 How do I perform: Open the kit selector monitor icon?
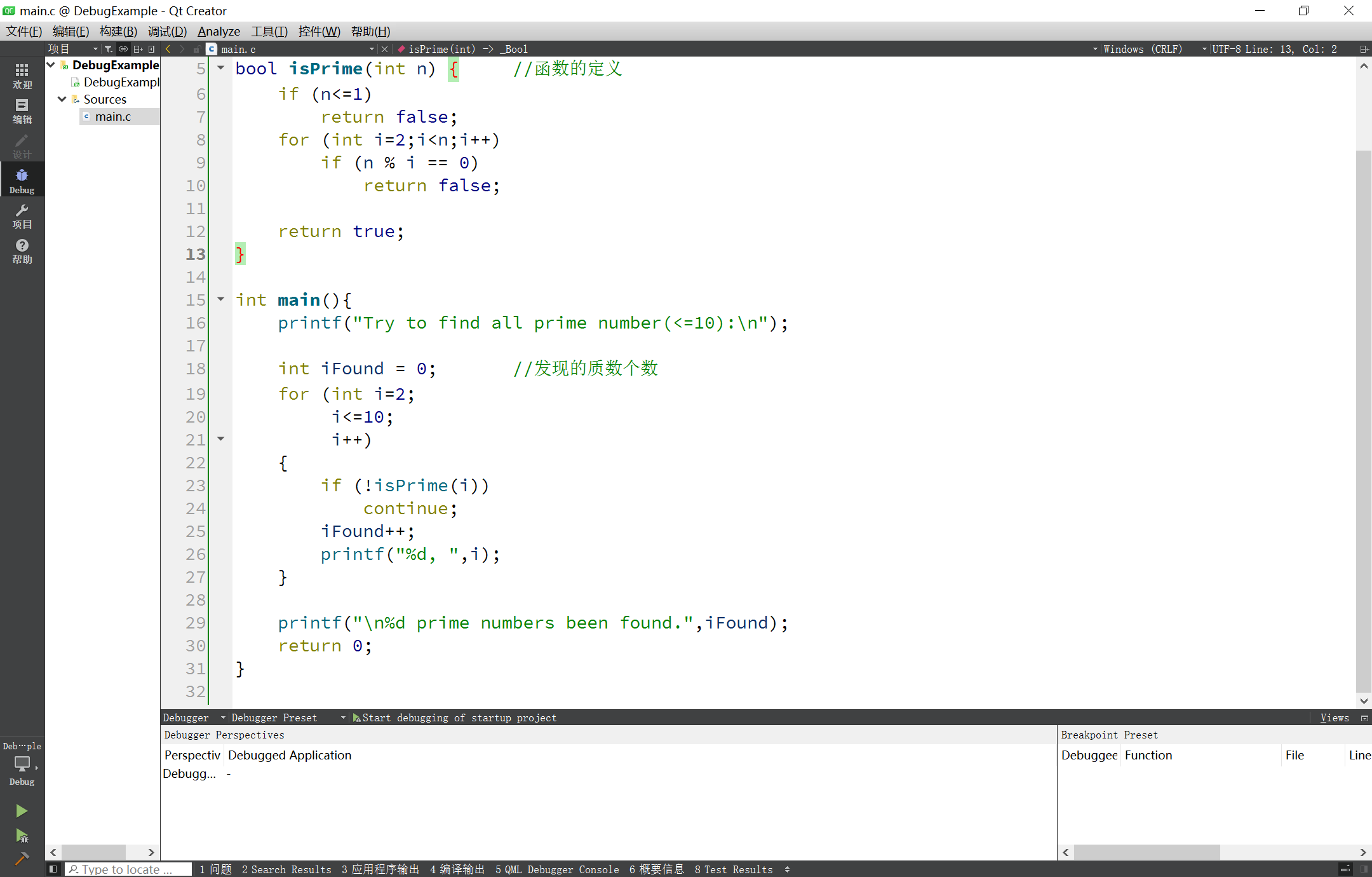[22, 765]
